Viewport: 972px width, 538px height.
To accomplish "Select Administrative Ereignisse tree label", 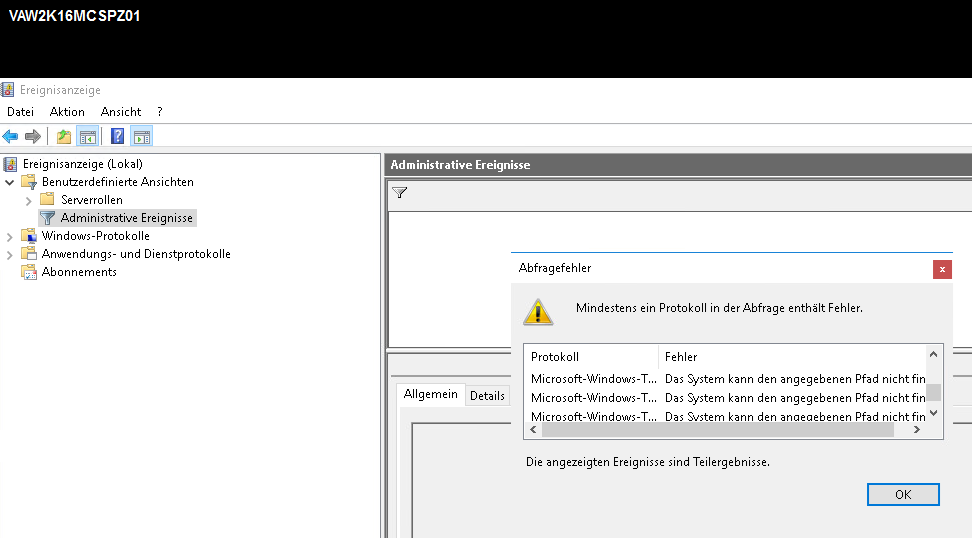I will tap(126, 218).
